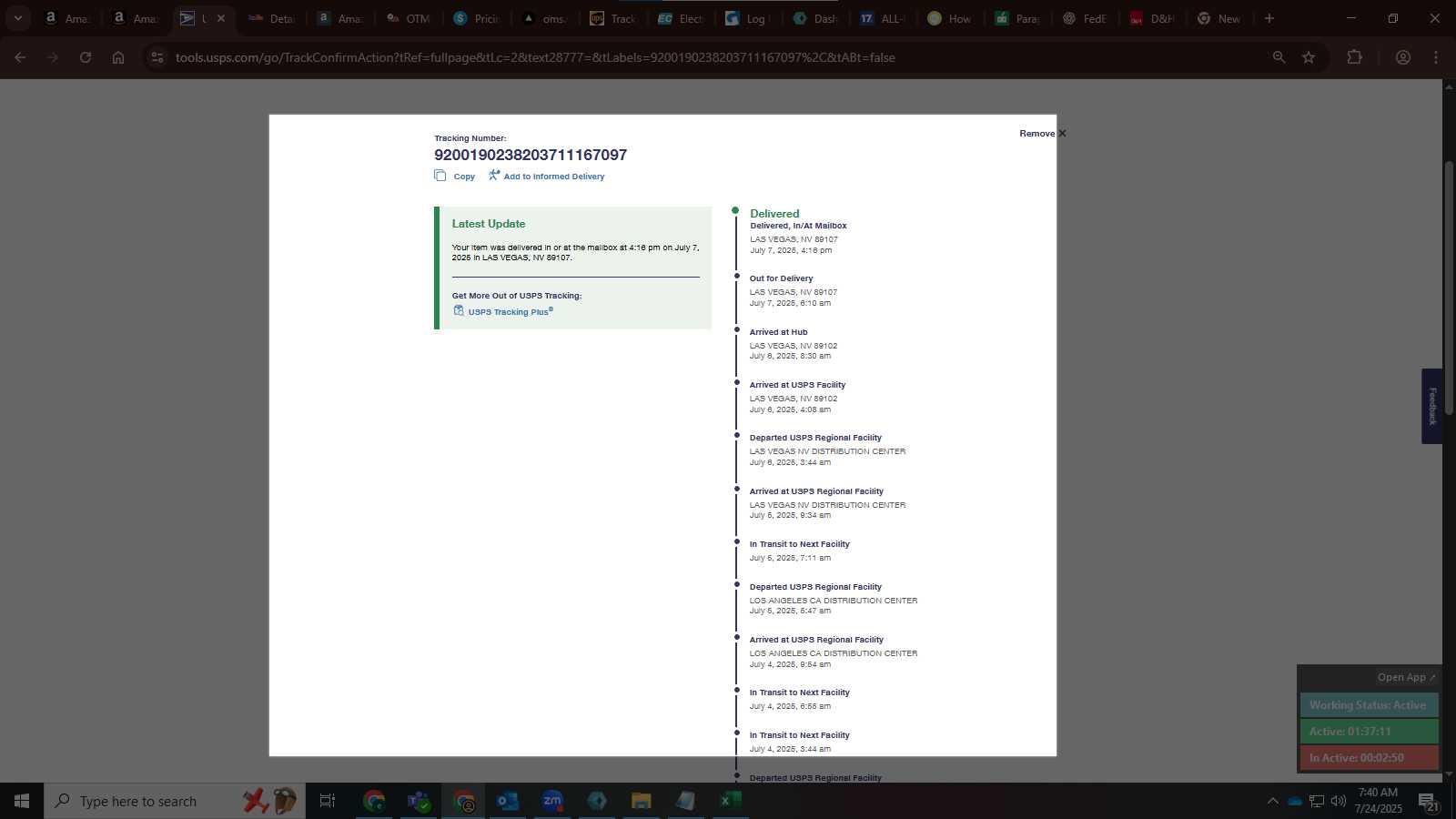1456x819 pixels.
Task: Reload the USPS tracking page
Action: point(86,57)
